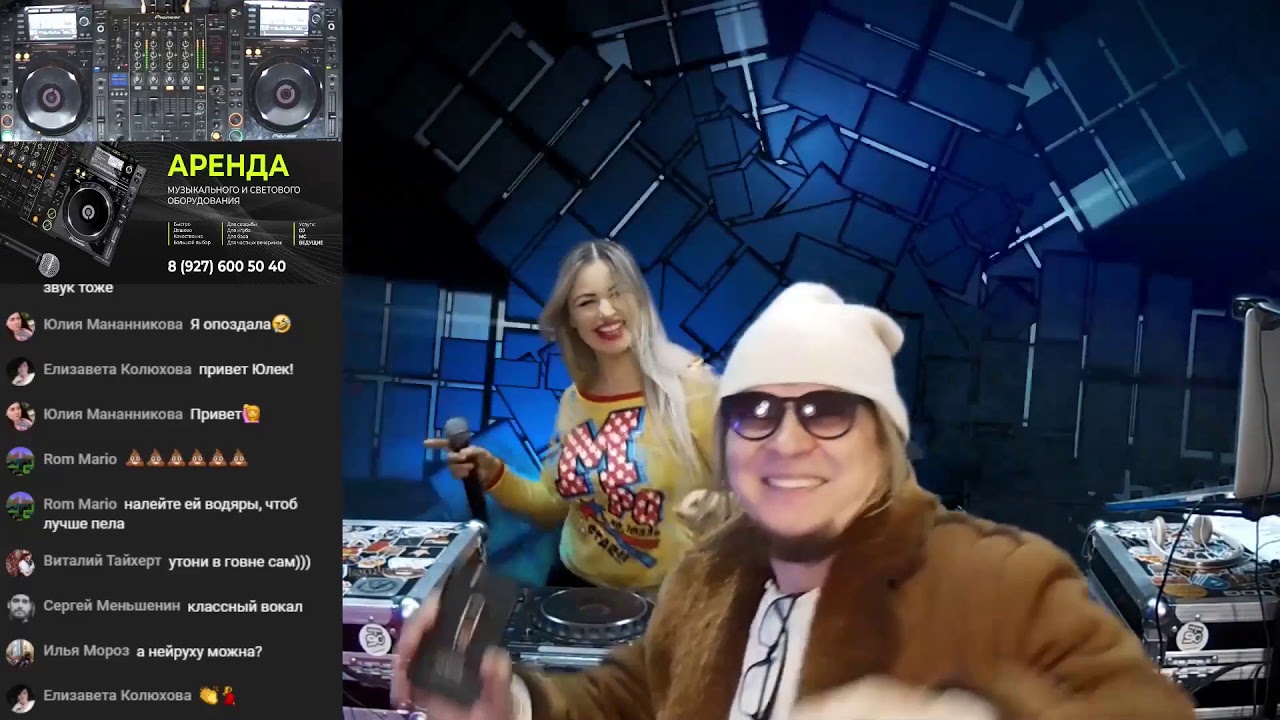
Task: Open Илья Мороз username in chat
Action: [x=86, y=651]
